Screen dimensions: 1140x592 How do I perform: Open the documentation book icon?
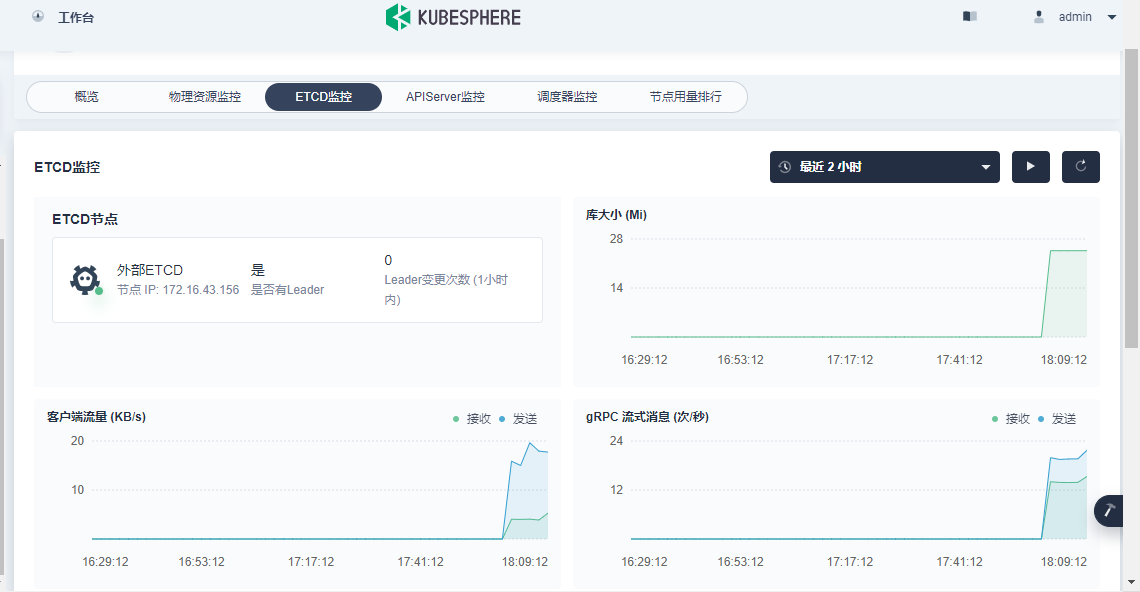click(970, 16)
